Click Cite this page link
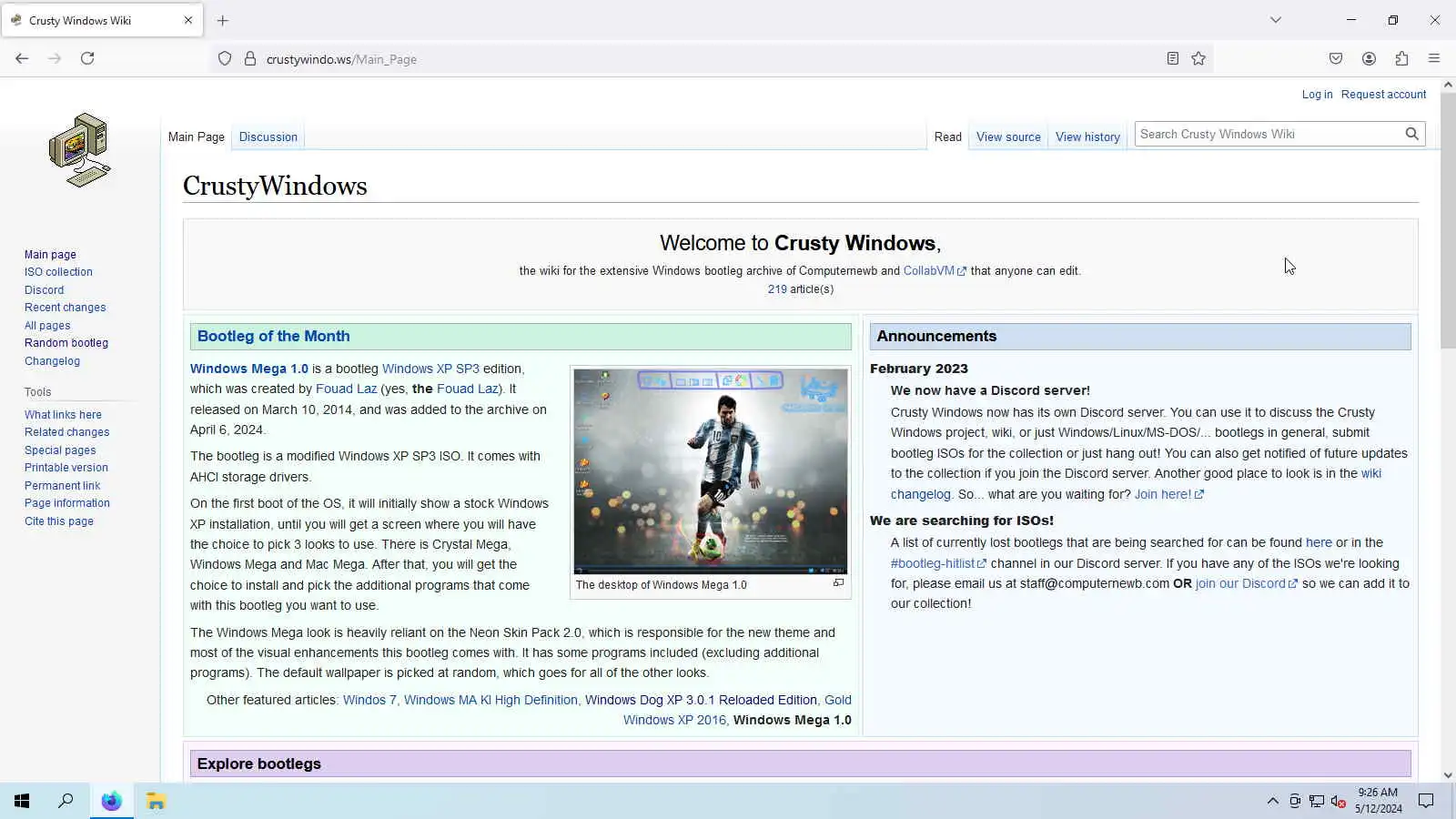 (x=59, y=521)
